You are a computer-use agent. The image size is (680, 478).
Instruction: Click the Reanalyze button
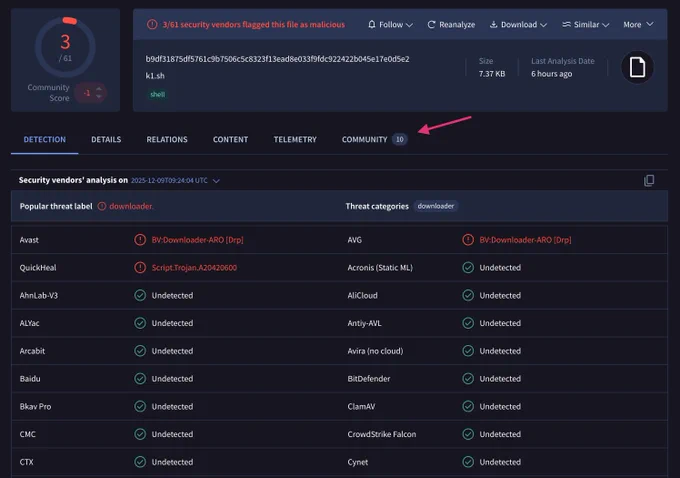click(451, 25)
